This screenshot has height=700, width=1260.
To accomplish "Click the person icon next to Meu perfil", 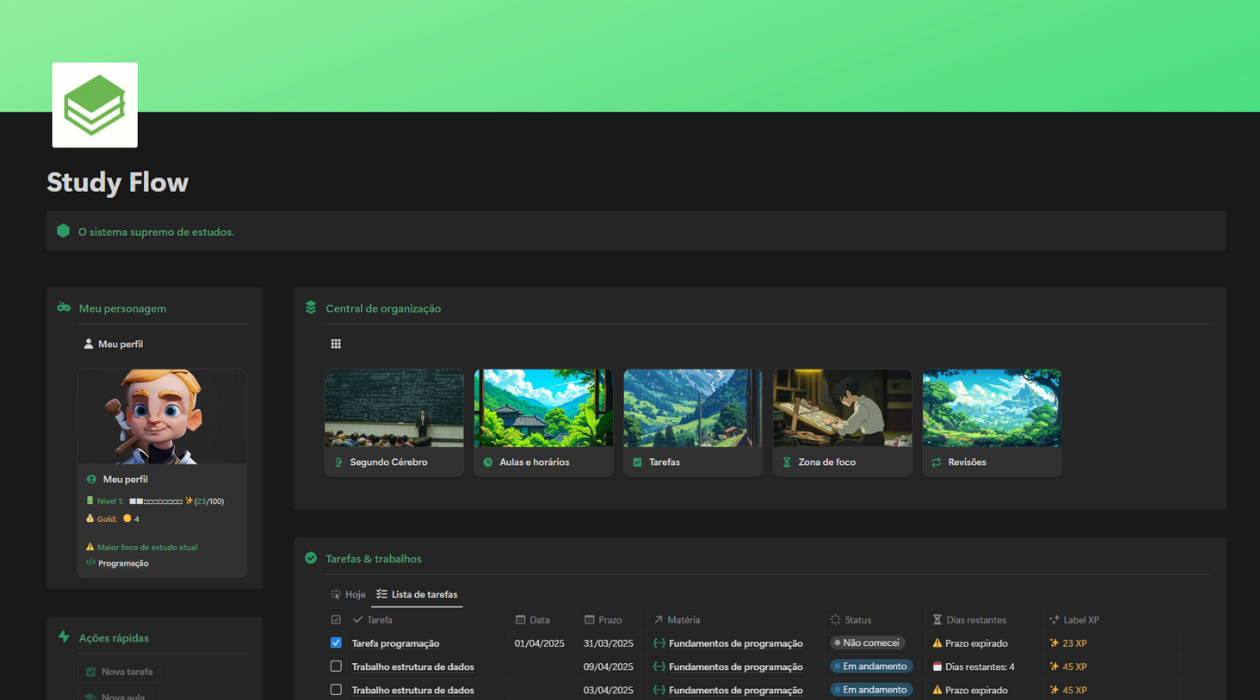I will point(88,344).
